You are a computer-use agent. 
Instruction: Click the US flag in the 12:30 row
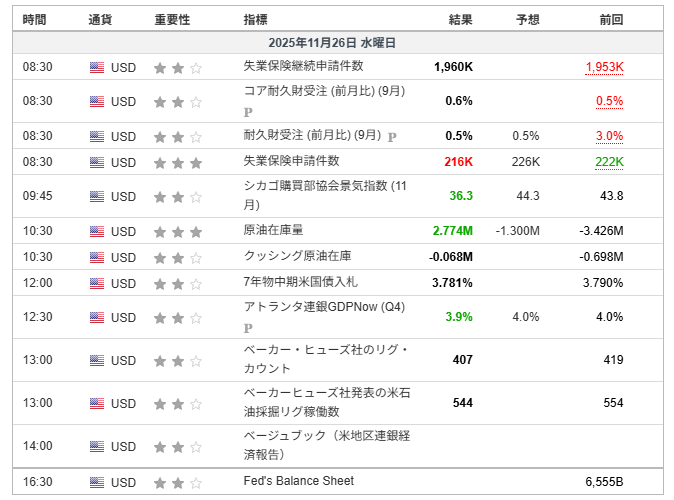click(97, 318)
